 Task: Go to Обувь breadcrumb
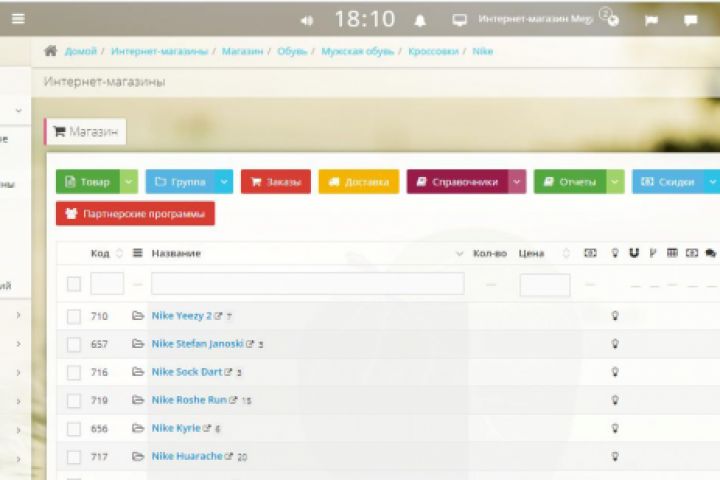coord(292,51)
